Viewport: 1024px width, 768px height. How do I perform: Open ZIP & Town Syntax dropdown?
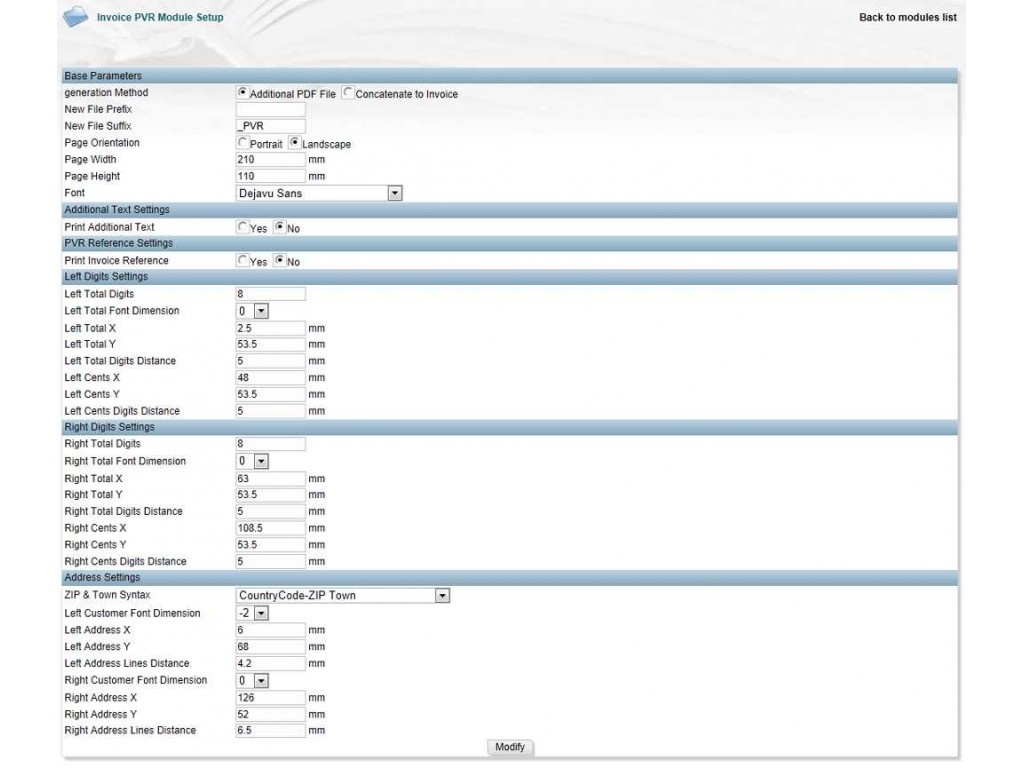pyautogui.click(x=343, y=596)
